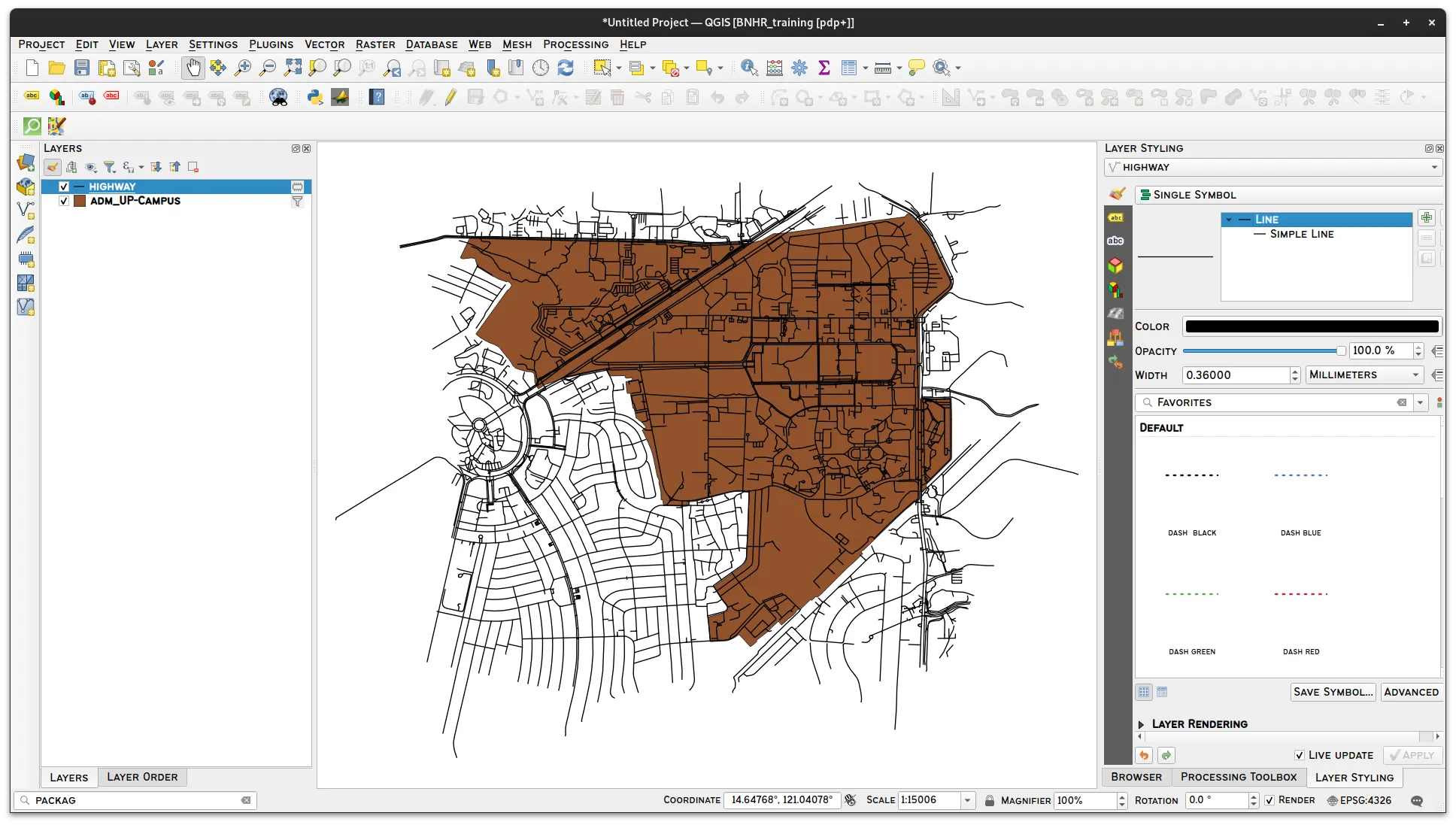This screenshot has width=1456, height=825.
Task: Open the Field Calculator icon
Action: (x=775, y=68)
